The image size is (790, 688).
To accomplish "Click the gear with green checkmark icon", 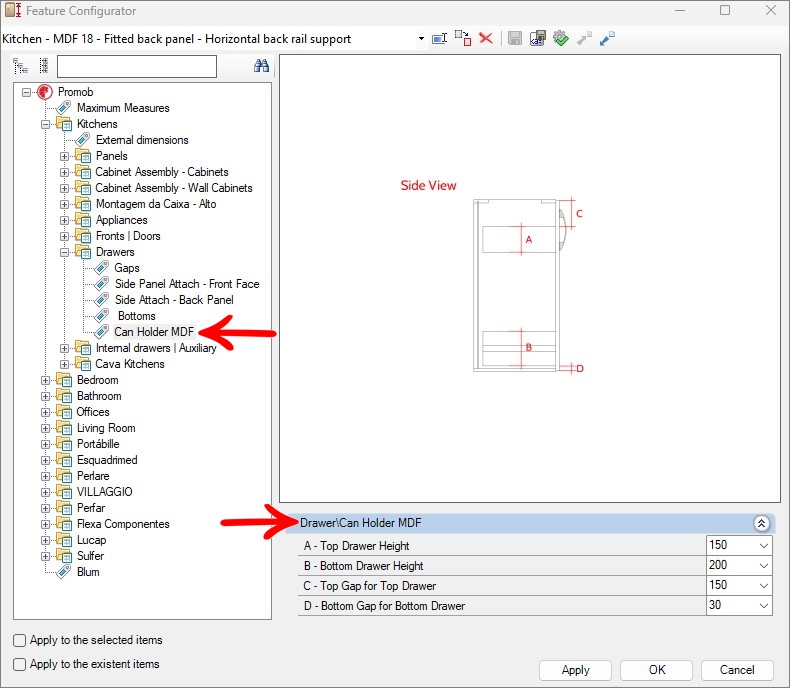I will pos(561,38).
